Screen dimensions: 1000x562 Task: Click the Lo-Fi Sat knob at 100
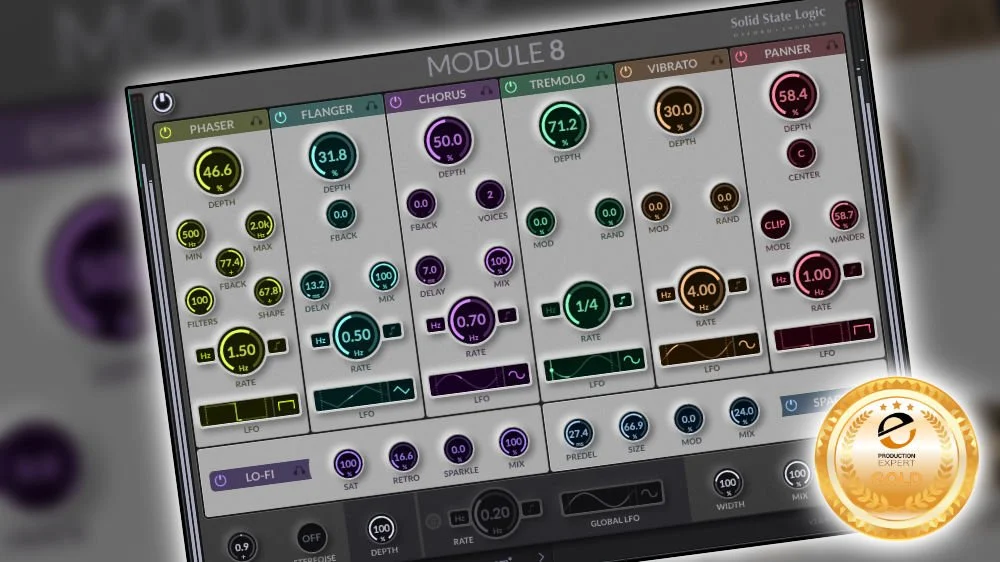pos(348,464)
